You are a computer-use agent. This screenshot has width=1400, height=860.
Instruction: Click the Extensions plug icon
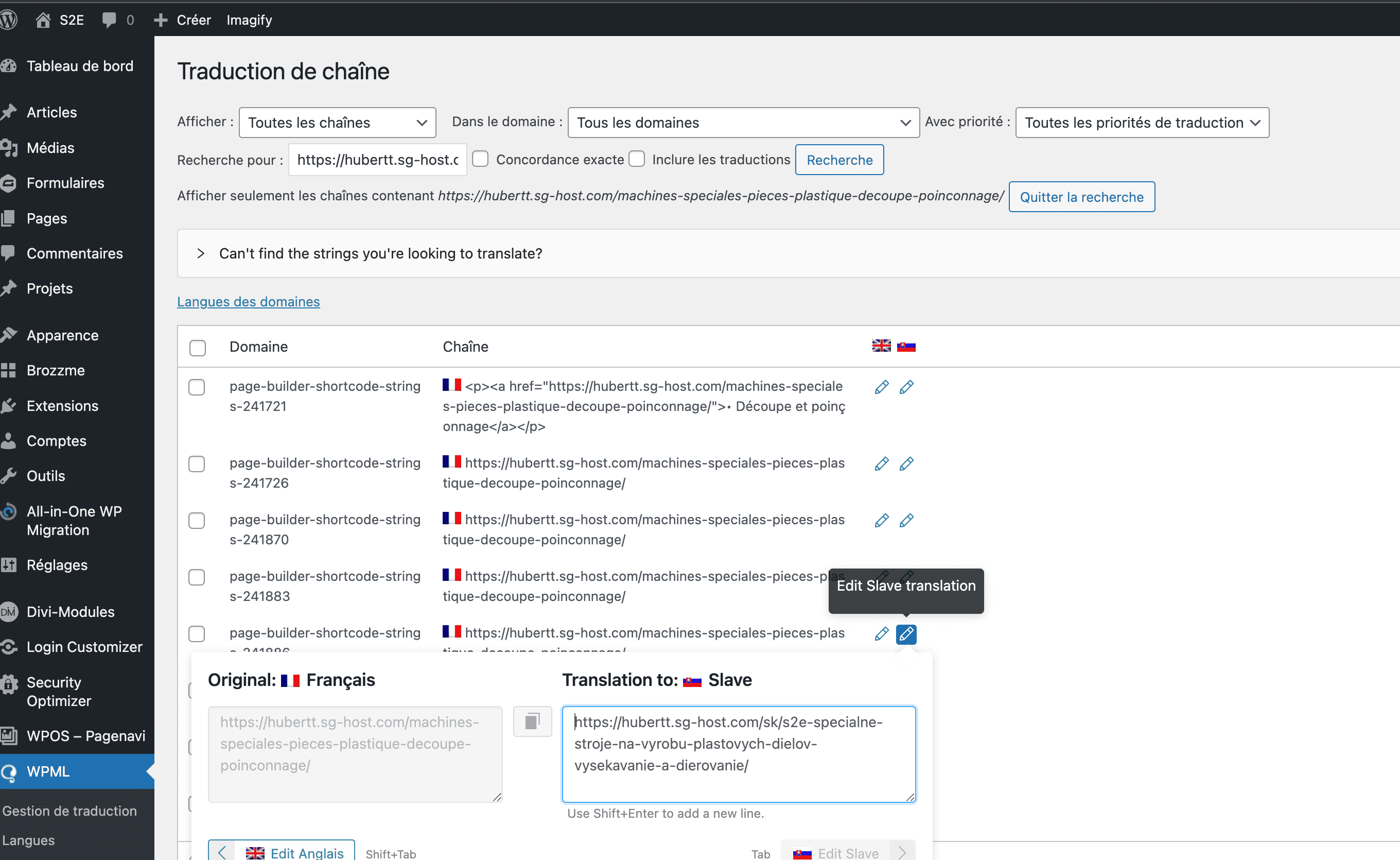(x=9, y=406)
